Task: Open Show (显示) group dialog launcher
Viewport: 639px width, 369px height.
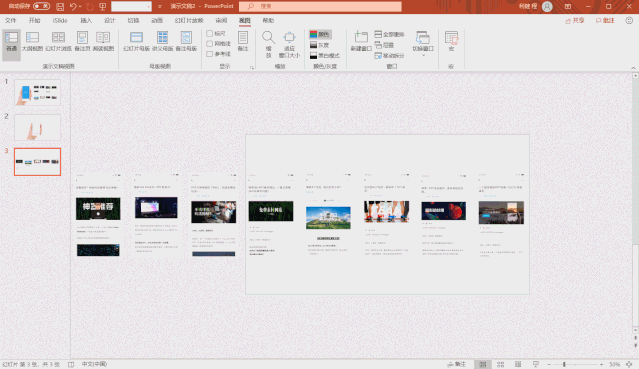Action: [x=251, y=67]
